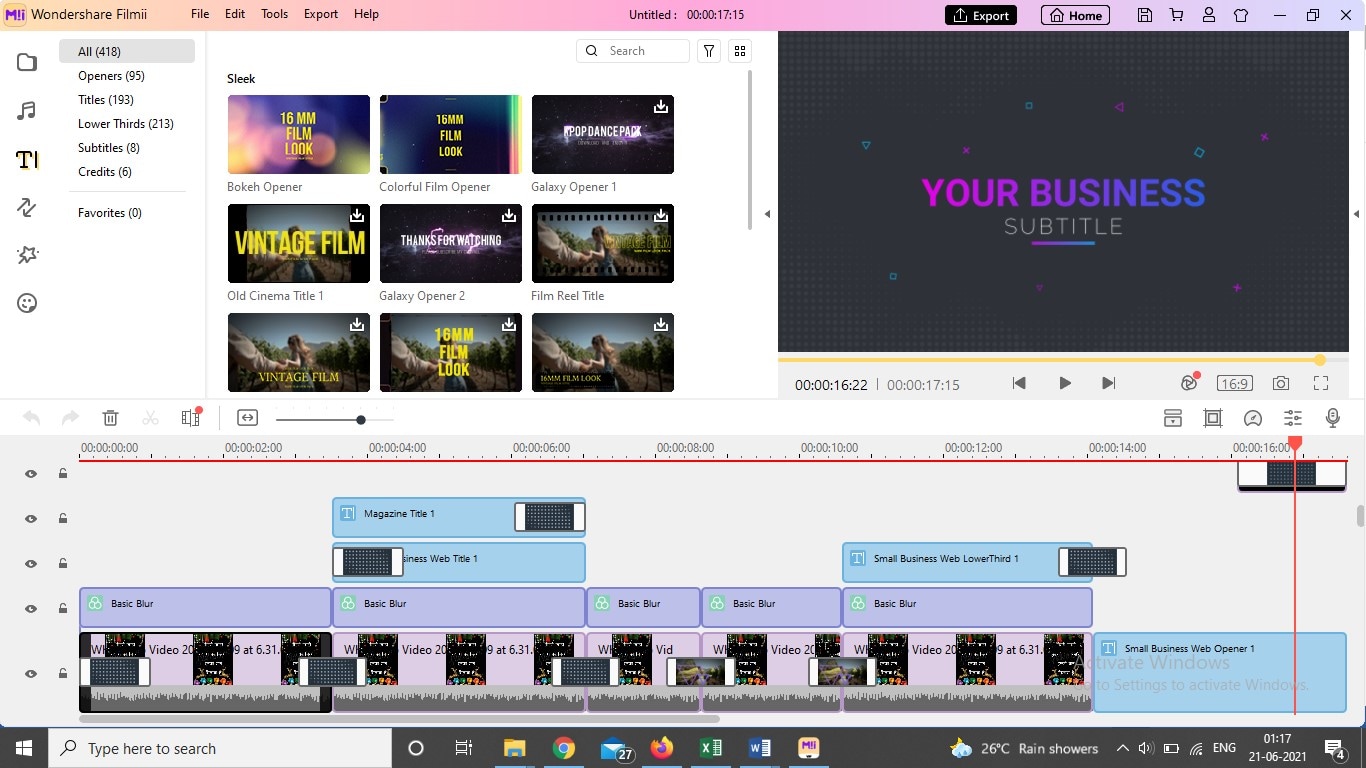Hide the main video track

pos(31,674)
